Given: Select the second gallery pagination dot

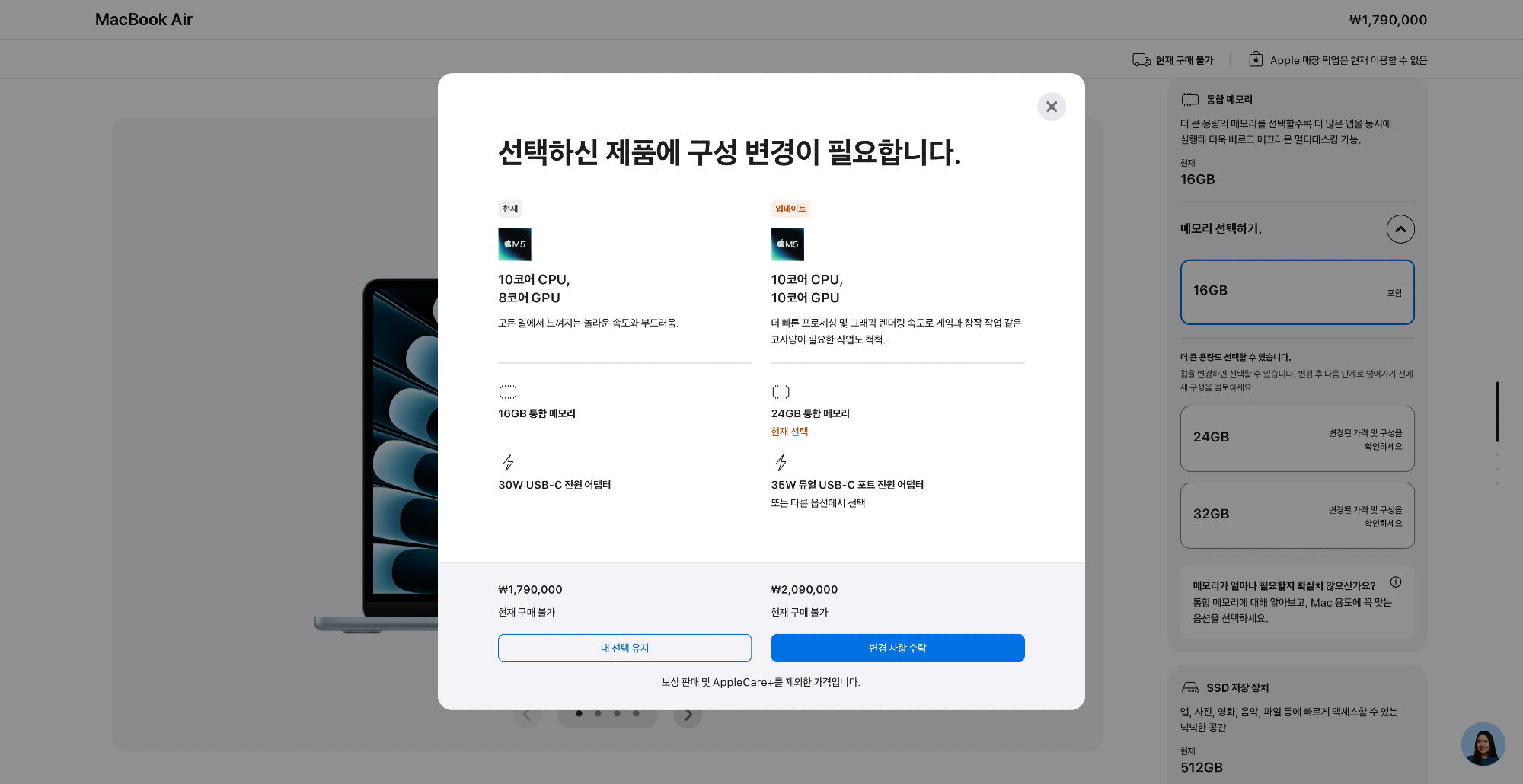Looking at the screenshot, I should coord(598,714).
